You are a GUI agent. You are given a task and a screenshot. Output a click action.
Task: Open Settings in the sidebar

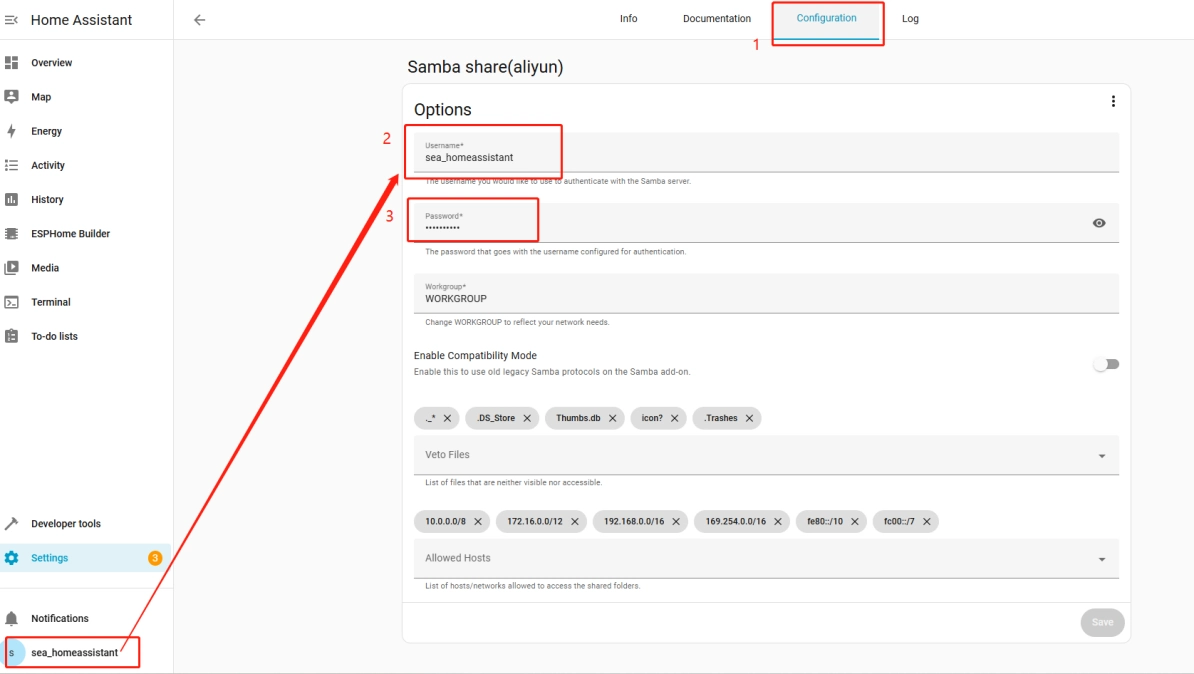[x=50, y=558]
